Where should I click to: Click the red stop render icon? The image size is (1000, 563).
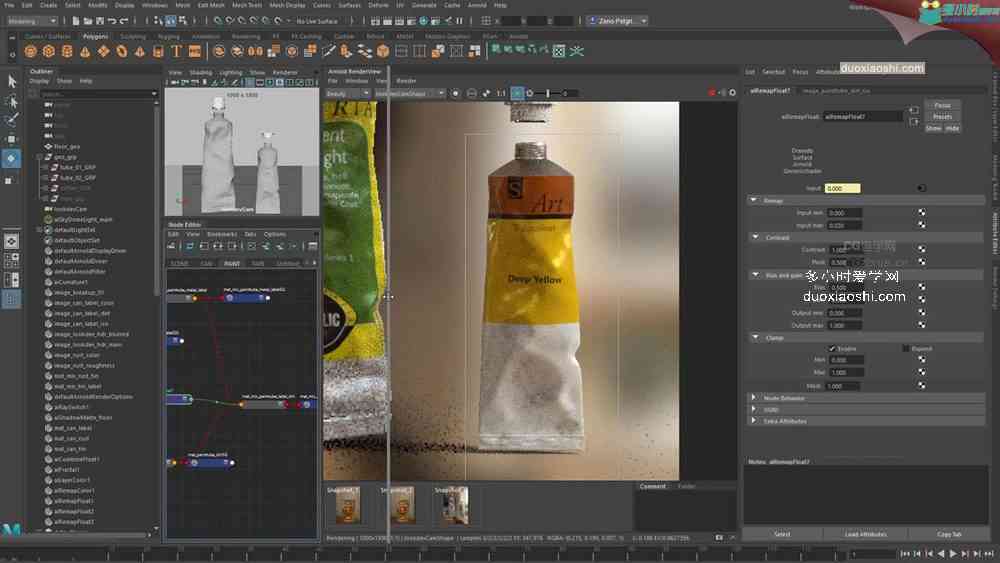coord(712,93)
